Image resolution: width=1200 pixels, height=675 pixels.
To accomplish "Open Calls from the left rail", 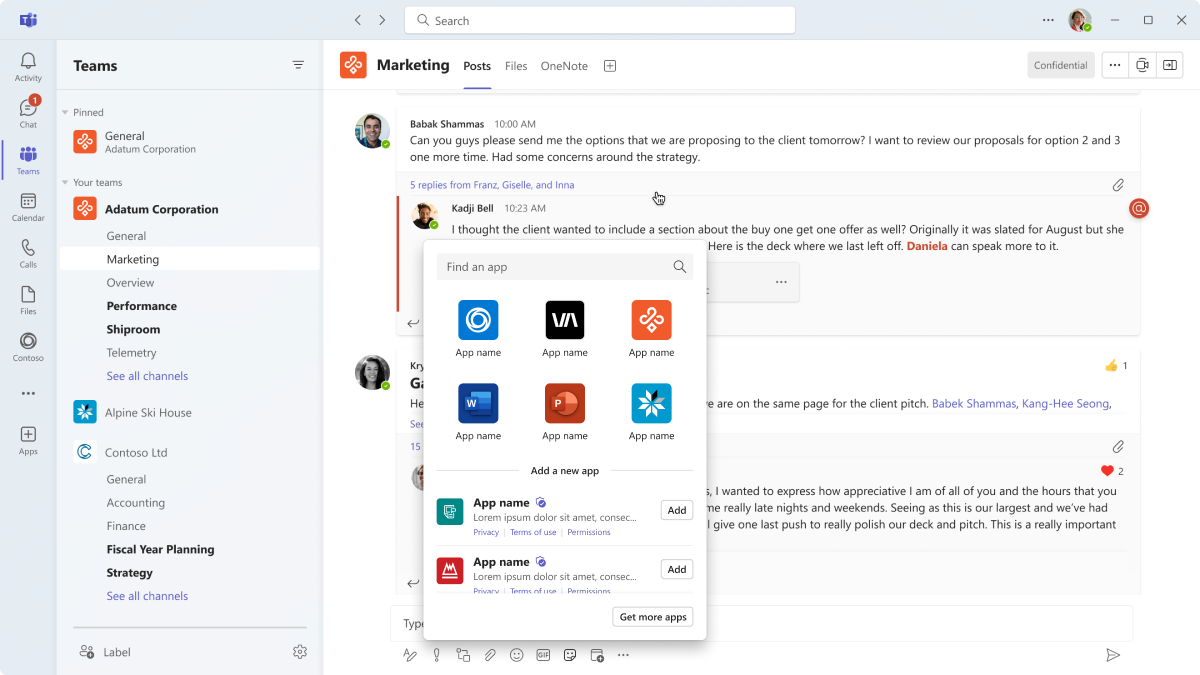I will tap(28, 253).
